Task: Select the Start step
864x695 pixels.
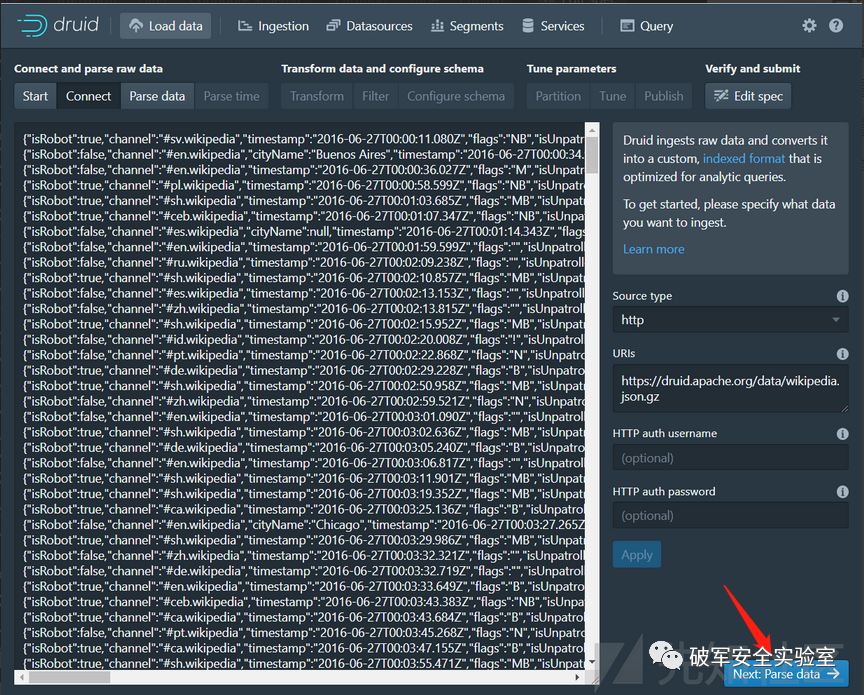Action: pos(35,96)
